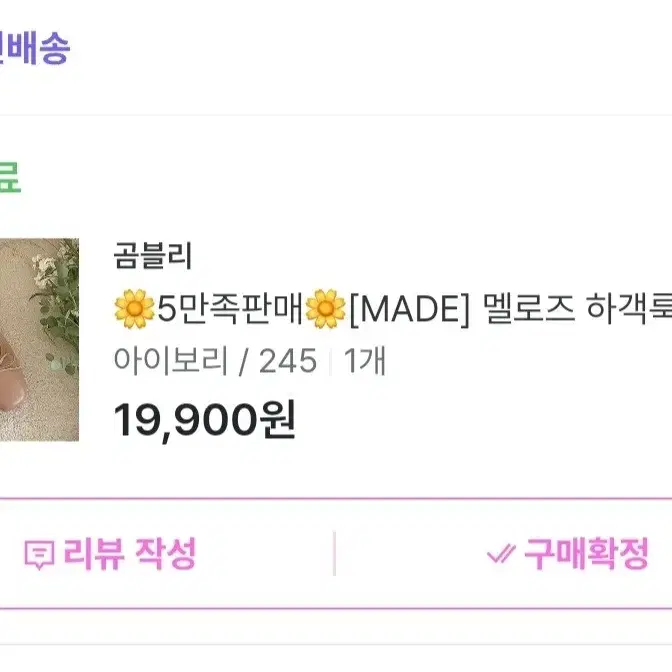Screen dimensions: 672x672
Task: Confirm purchase via 구매확정 text
Action: coord(586,553)
